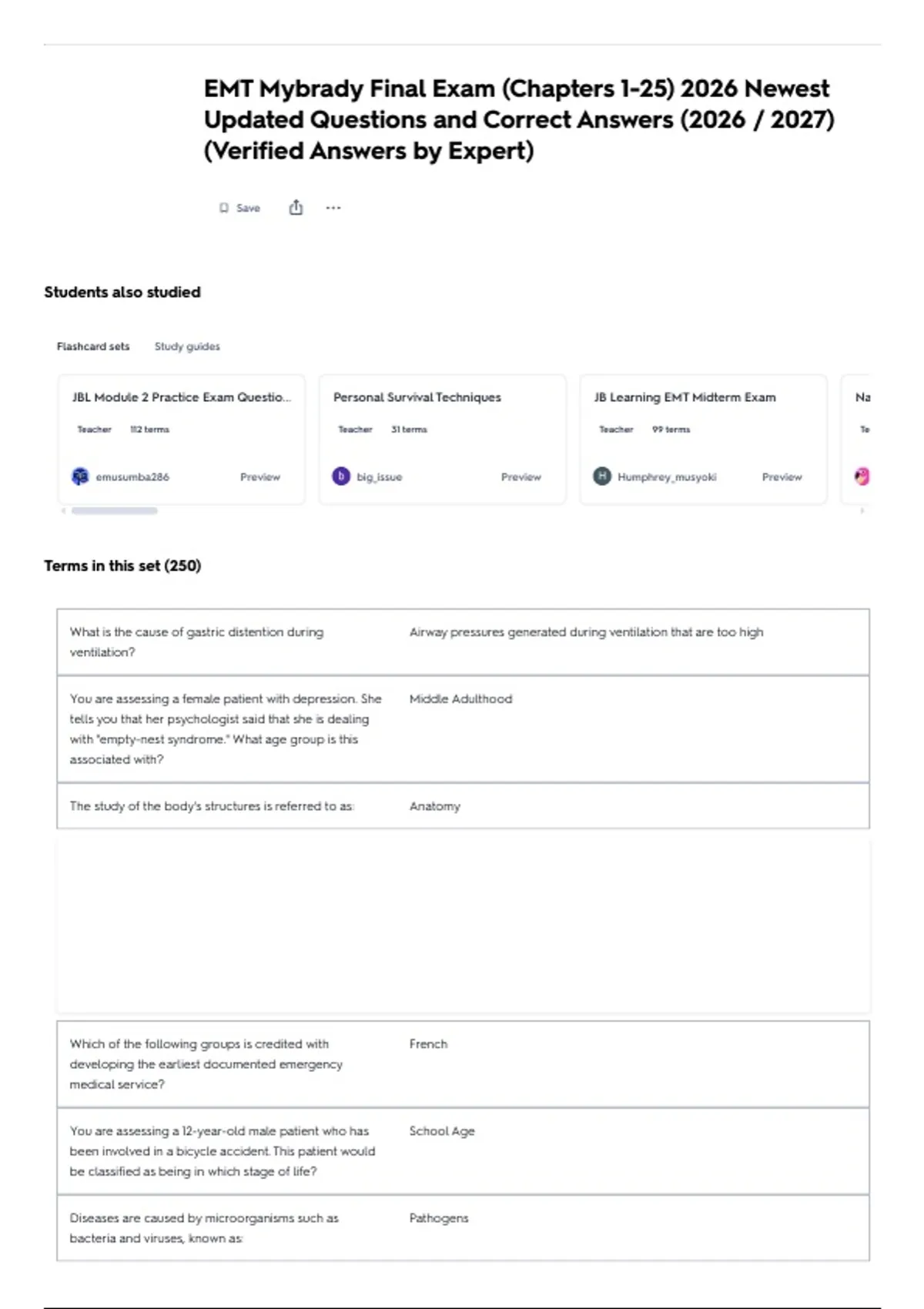Open Personal Survival Techniques card title
Screen dimensions: 924x1309
click(417, 397)
